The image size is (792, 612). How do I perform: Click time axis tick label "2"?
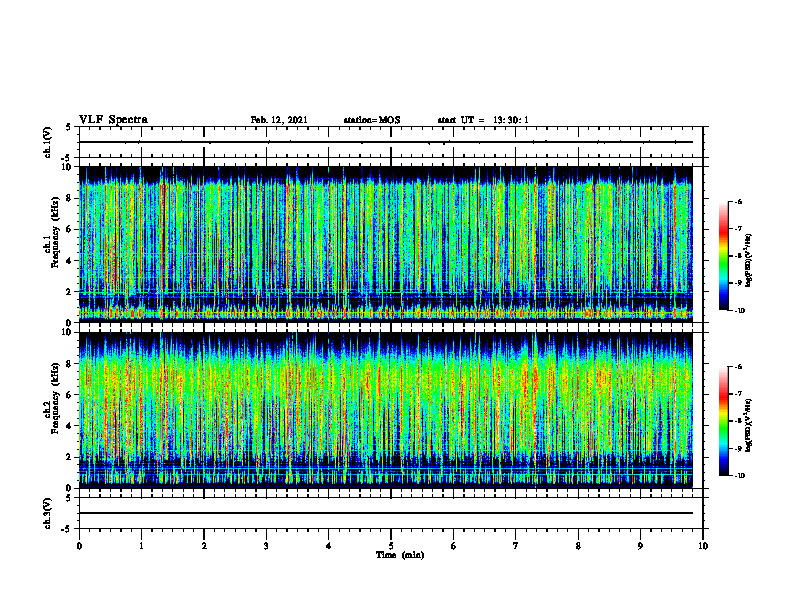(x=204, y=546)
